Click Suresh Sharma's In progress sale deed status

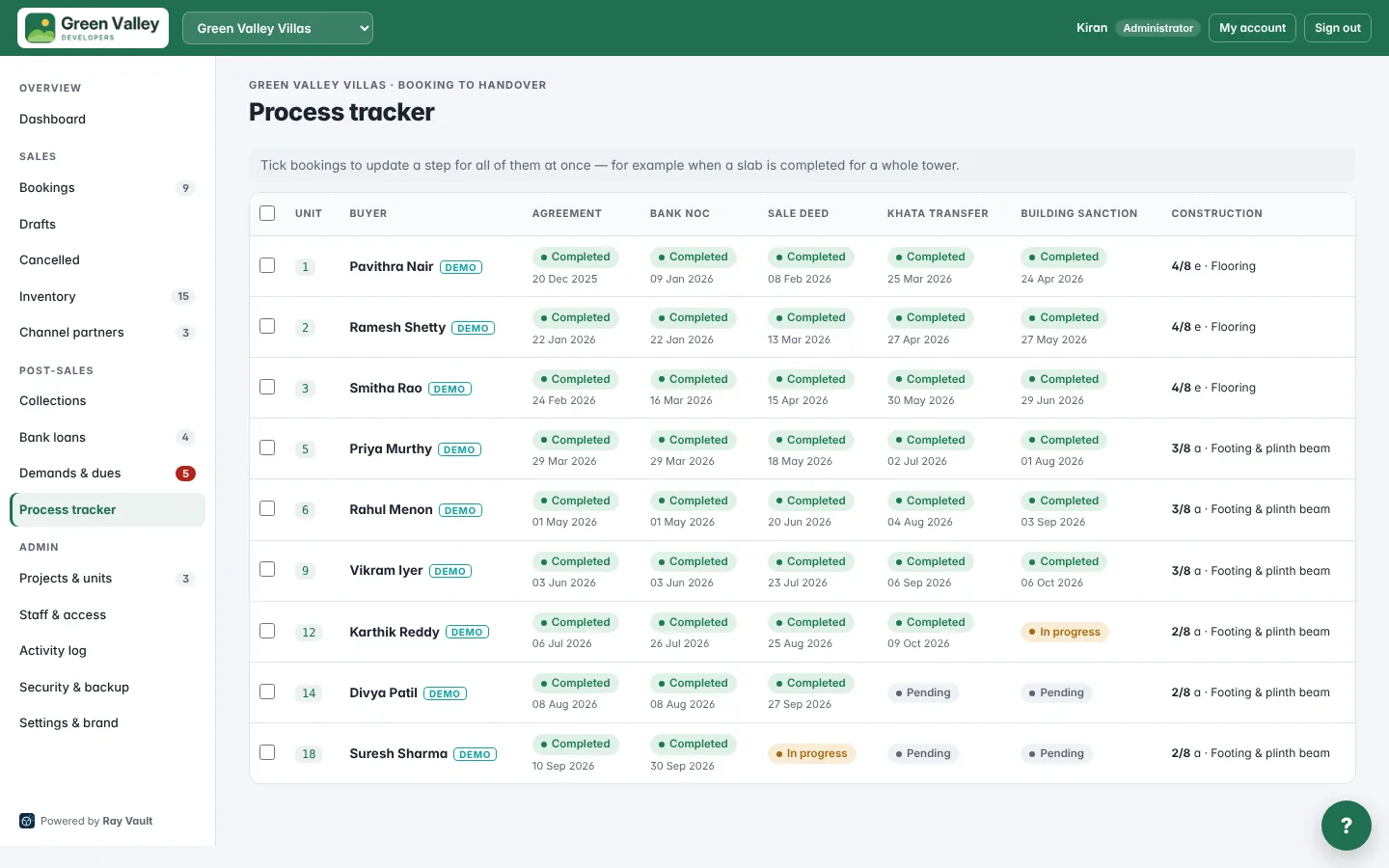pos(812,753)
